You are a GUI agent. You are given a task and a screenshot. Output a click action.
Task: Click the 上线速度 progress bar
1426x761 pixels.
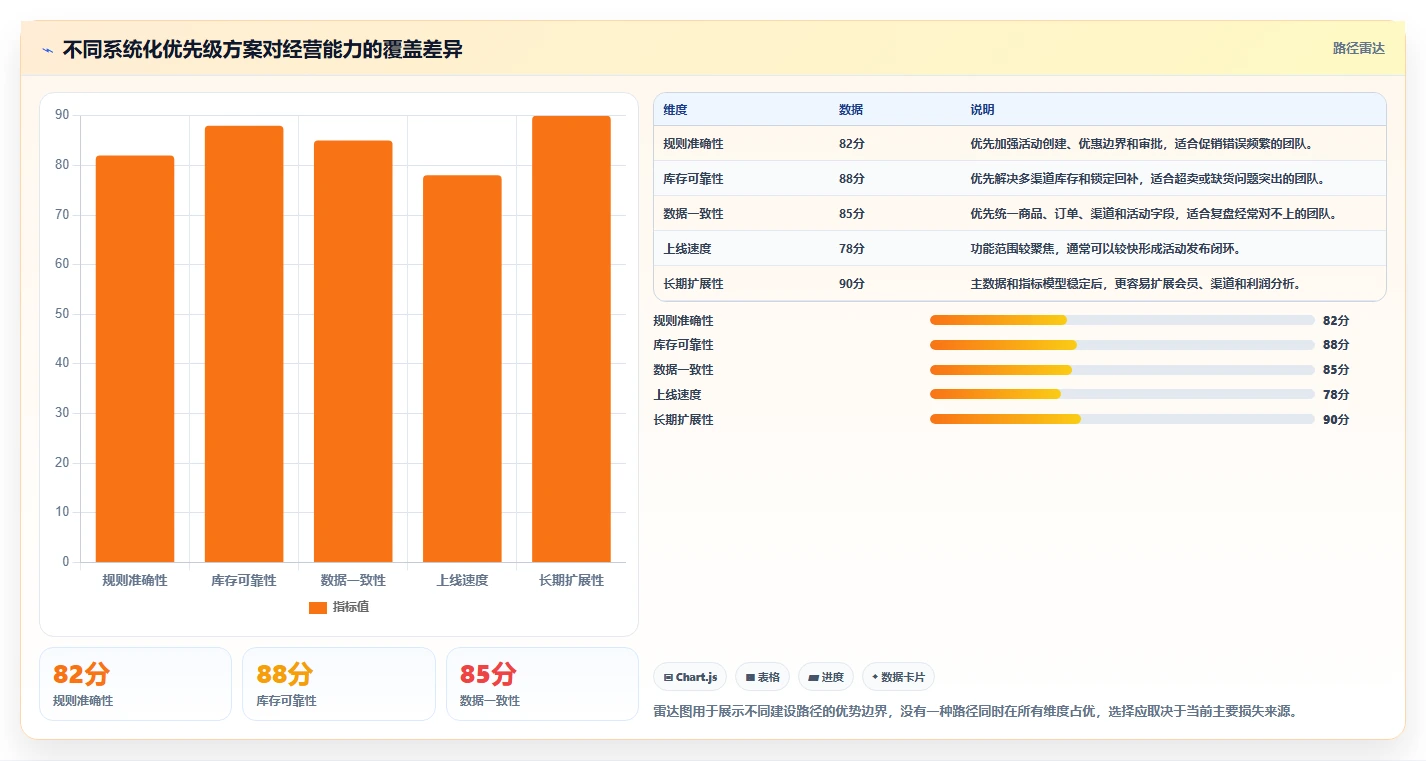pos(1122,394)
